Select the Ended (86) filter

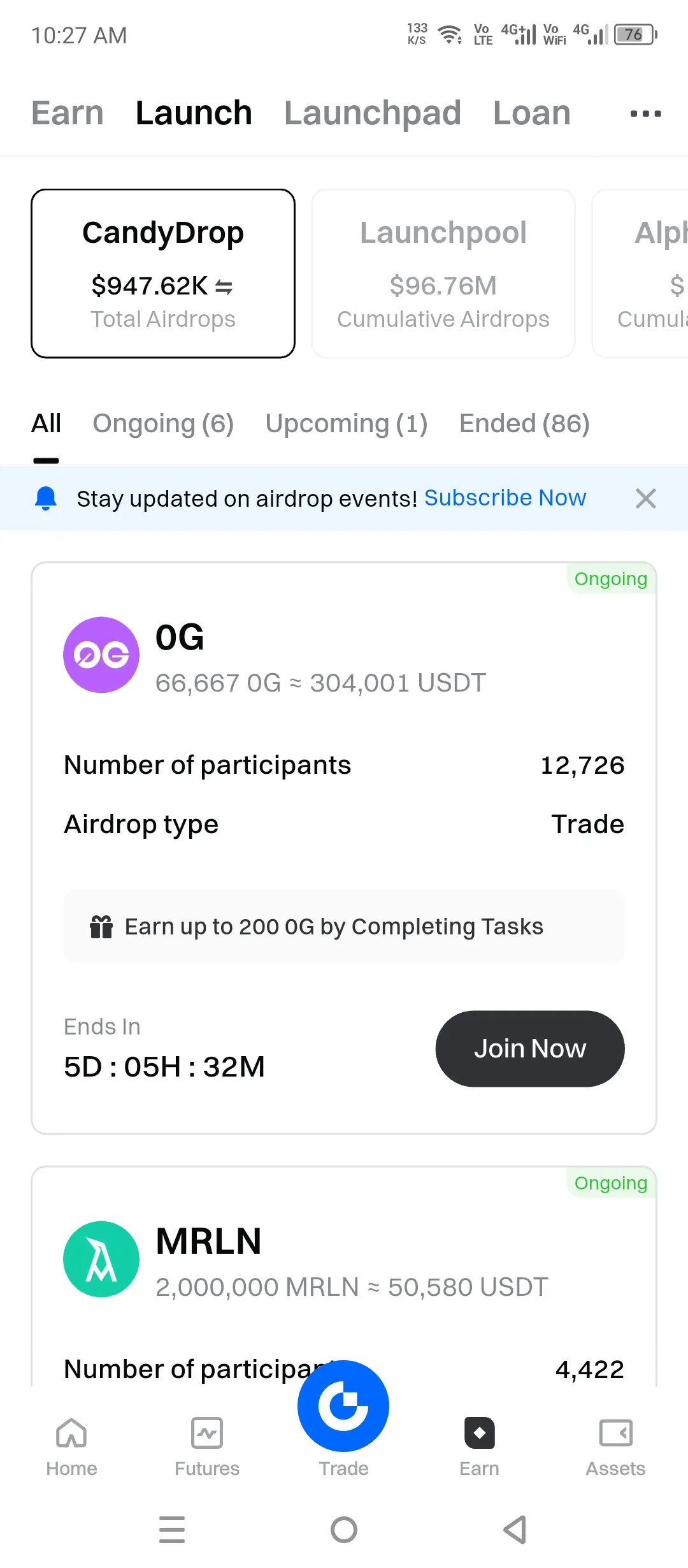click(x=525, y=424)
